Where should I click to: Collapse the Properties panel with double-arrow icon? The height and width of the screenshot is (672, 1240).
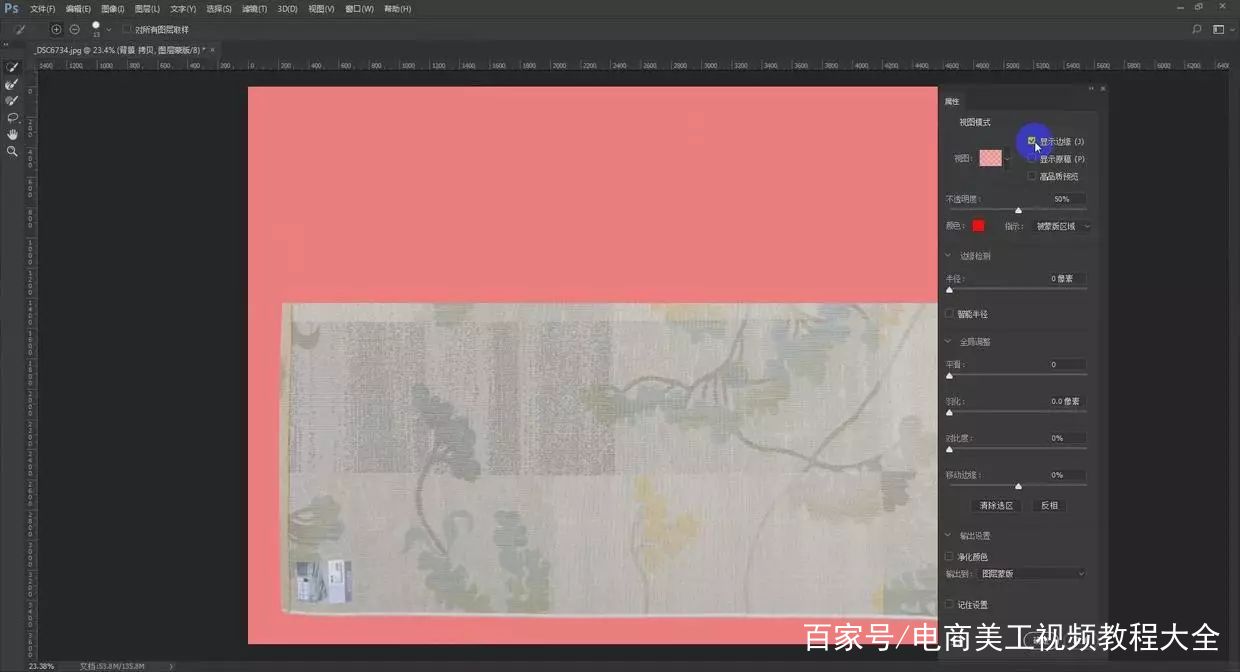(x=1091, y=88)
